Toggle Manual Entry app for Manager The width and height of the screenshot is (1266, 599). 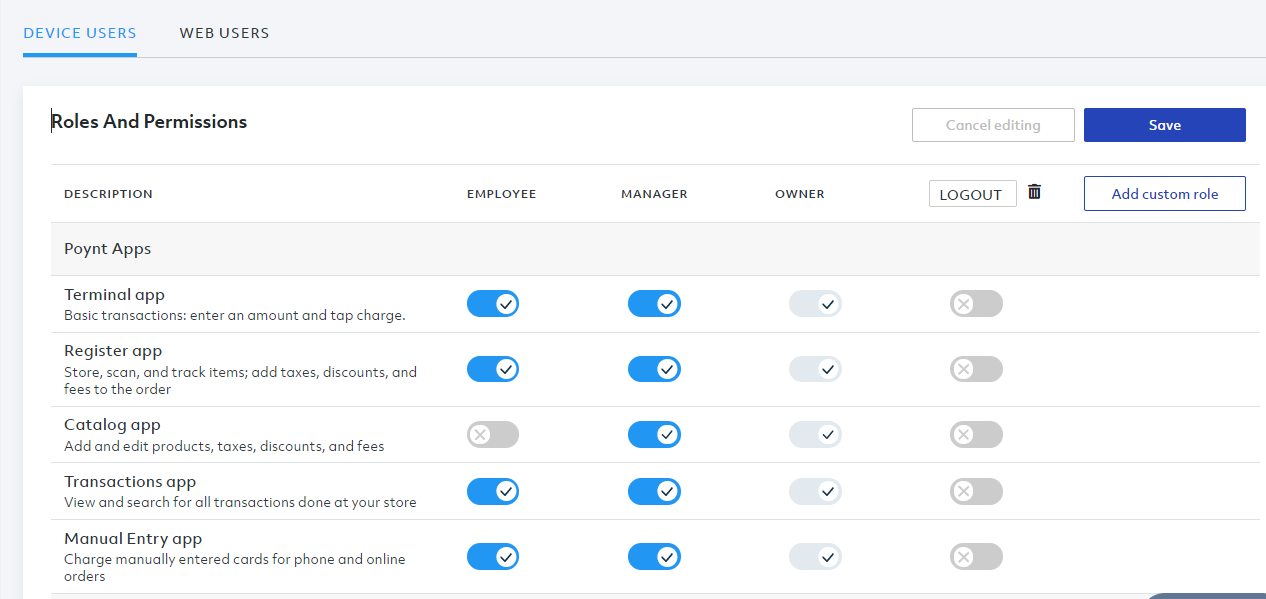(654, 556)
